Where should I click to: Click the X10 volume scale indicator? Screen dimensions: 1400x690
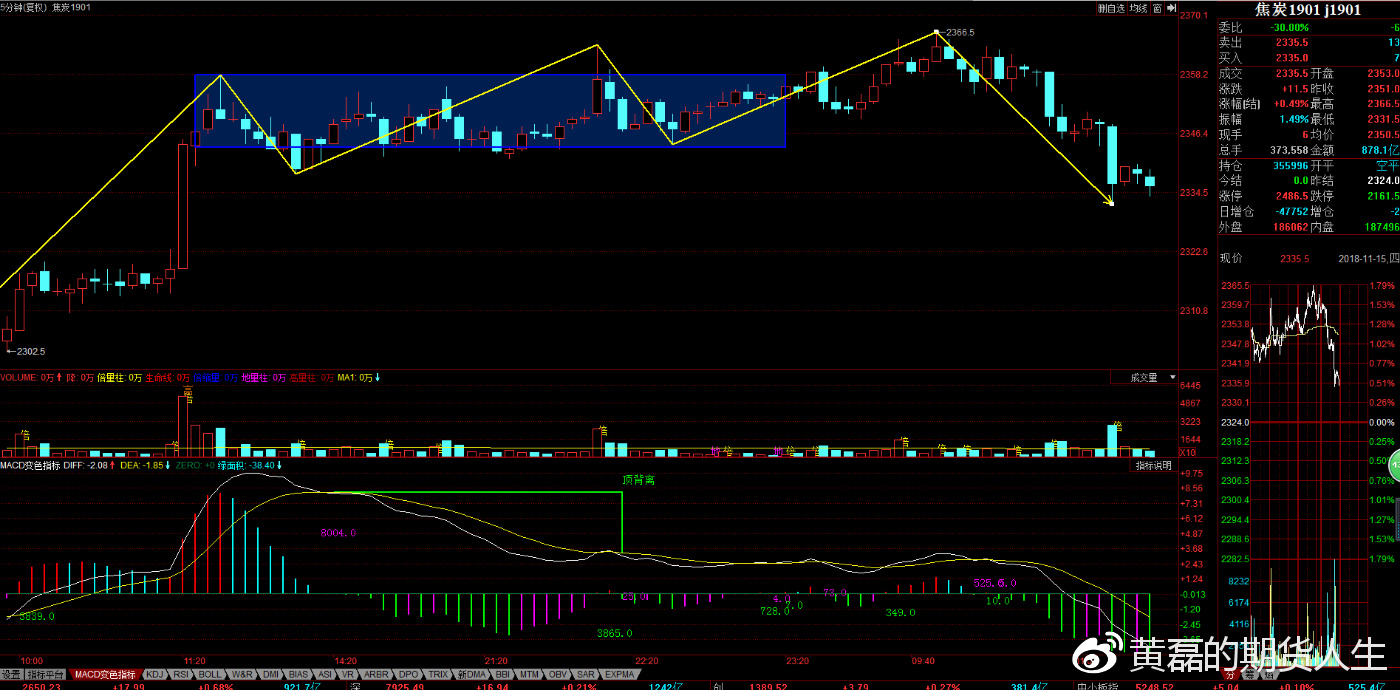pos(1191,453)
